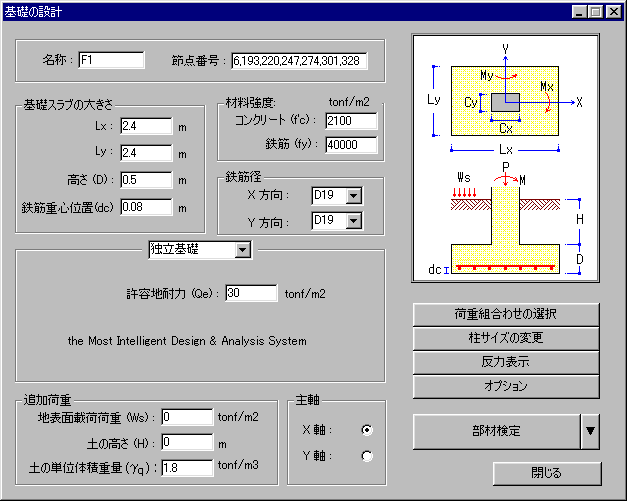Select the Y 軸 radio button
The height and width of the screenshot is (501, 627).
coord(367,456)
